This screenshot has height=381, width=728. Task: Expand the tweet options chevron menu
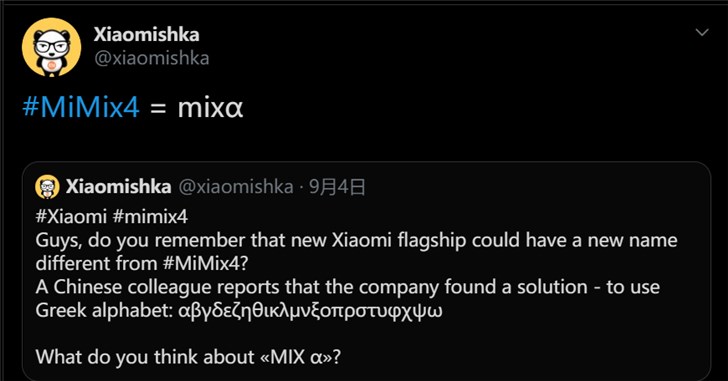pos(702,32)
